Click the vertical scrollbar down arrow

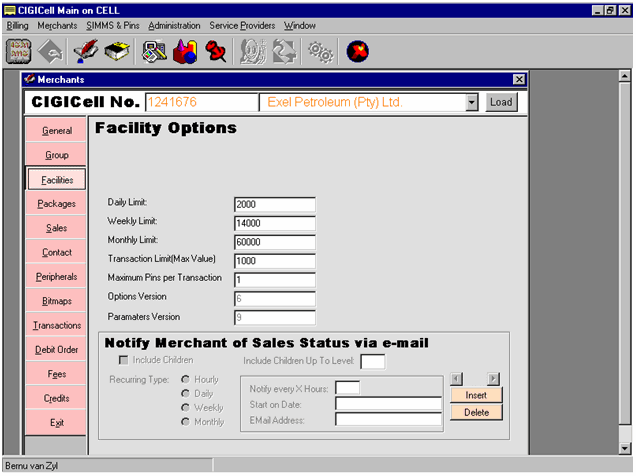pos(625,448)
